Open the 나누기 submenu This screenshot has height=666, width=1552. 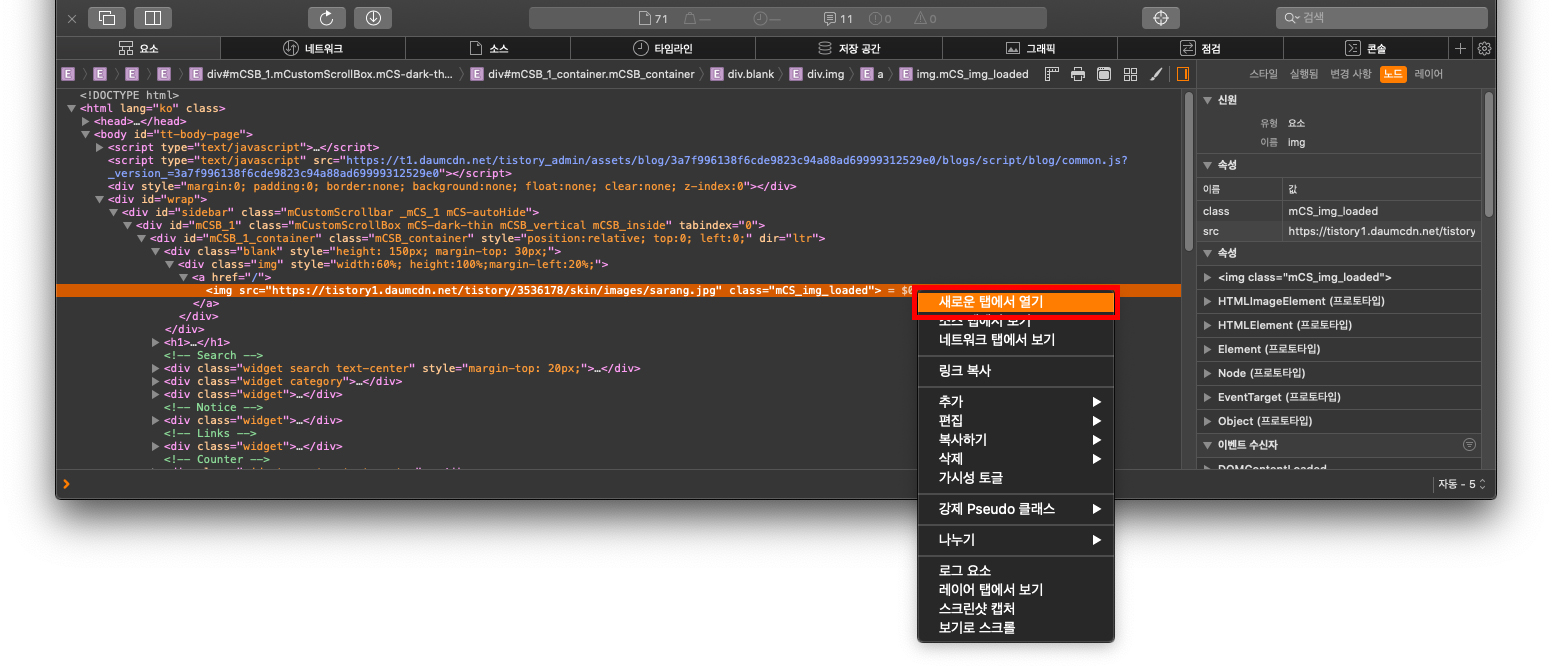tap(1015, 539)
